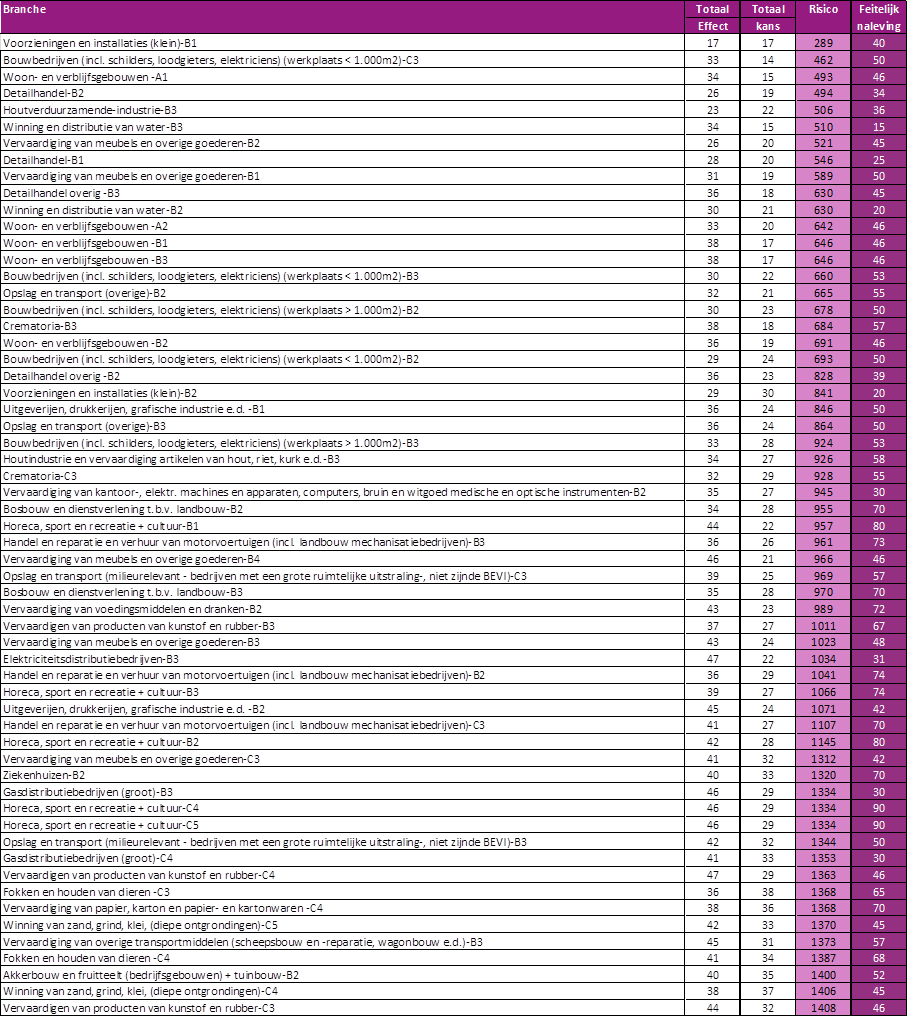Select row Crematoria-B3
Screen dimensions: 908x1017
pyautogui.click(x=453, y=326)
